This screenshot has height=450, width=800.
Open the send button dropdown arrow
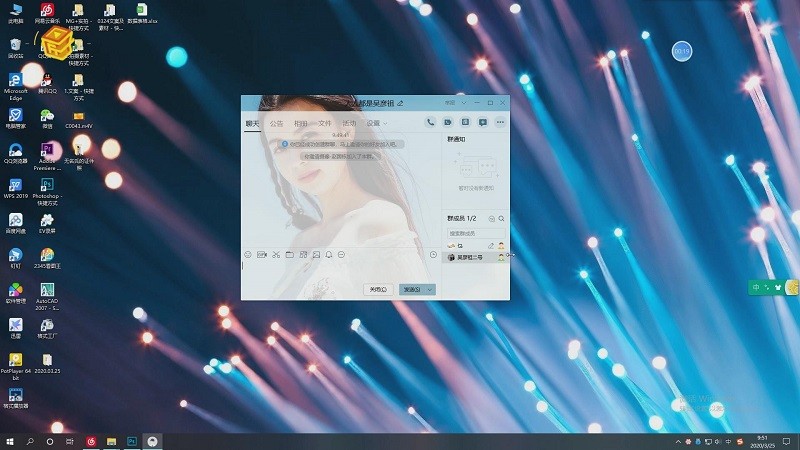pos(430,289)
